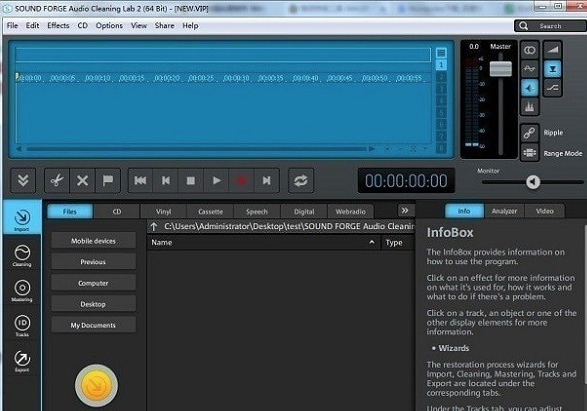Click the volume ramp triangle icon
The image size is (587, 411).
click(553, 50)
